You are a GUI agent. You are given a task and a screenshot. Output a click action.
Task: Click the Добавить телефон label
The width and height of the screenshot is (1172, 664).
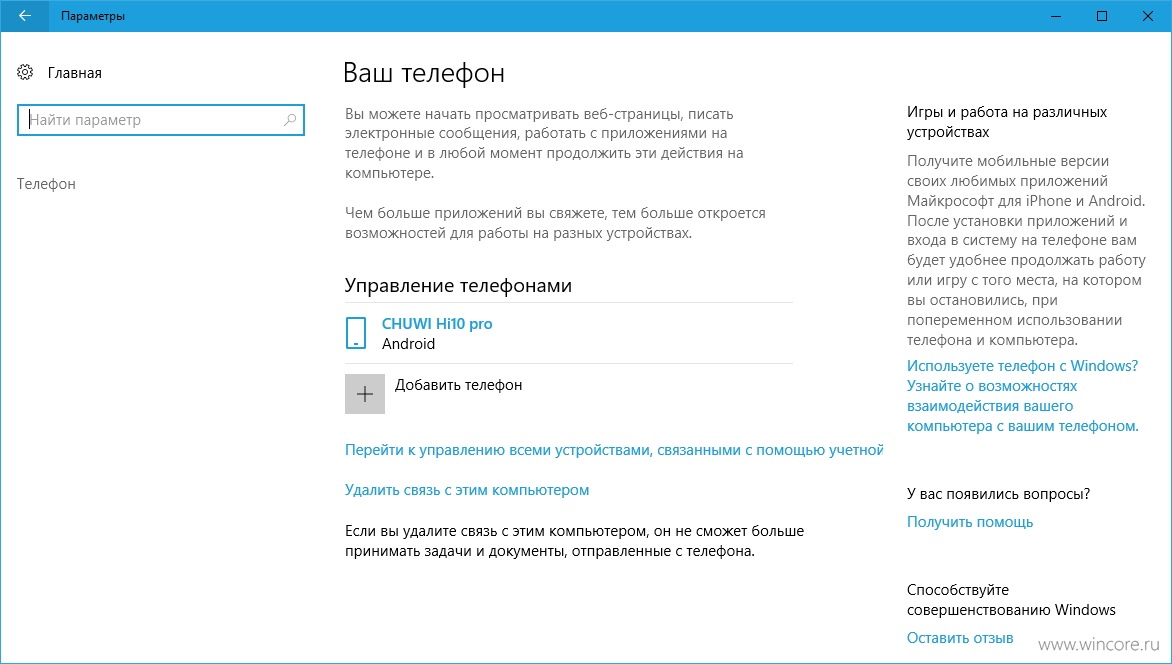pyautogui.click(x=458, y=385)
